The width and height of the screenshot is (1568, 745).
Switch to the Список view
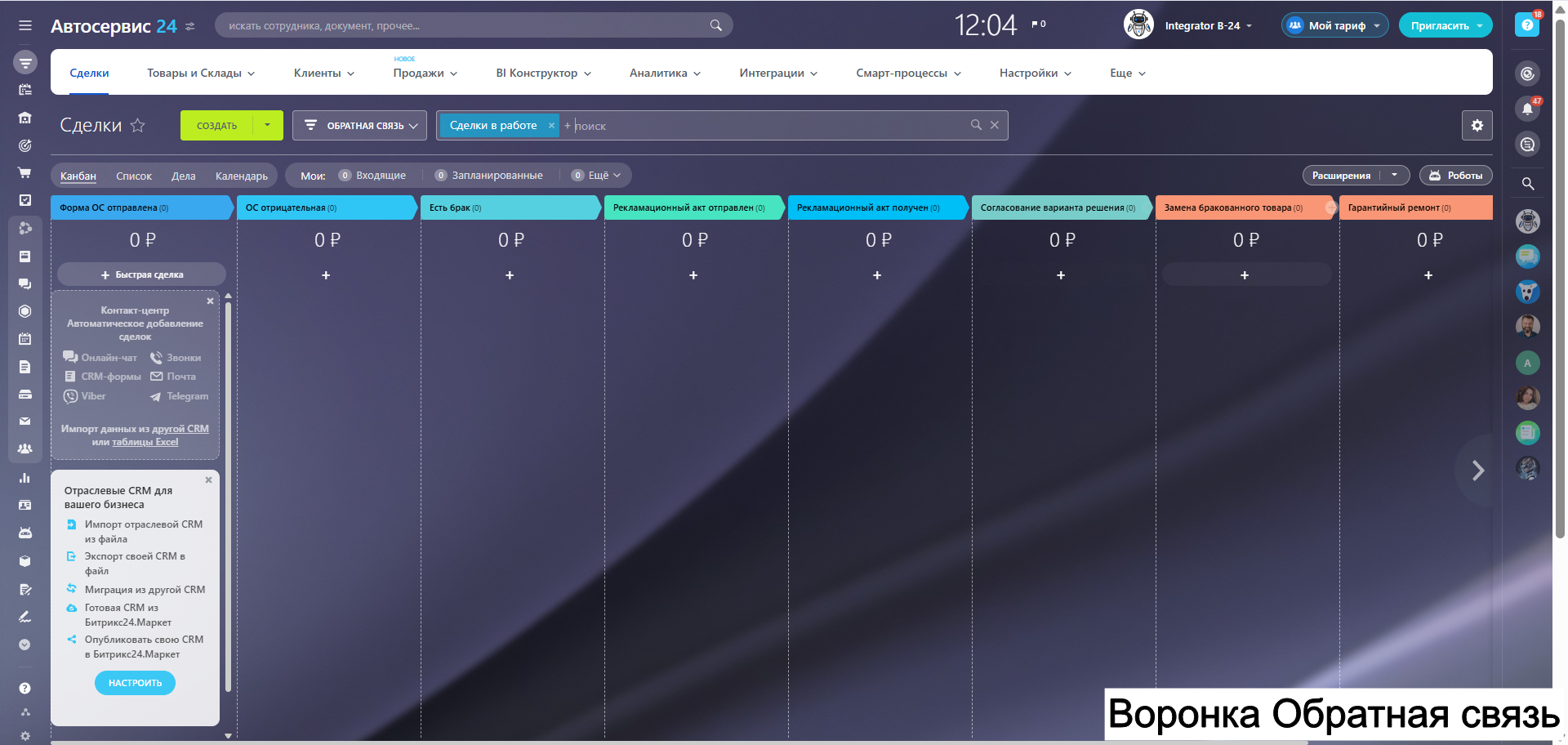[x=134, y=176]
